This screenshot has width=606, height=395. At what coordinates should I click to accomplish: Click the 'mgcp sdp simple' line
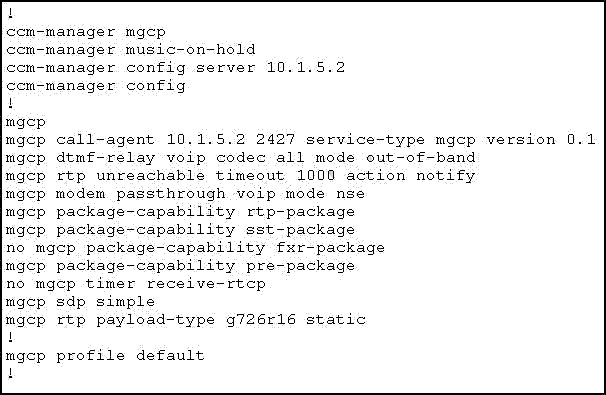tap(80, 302)
